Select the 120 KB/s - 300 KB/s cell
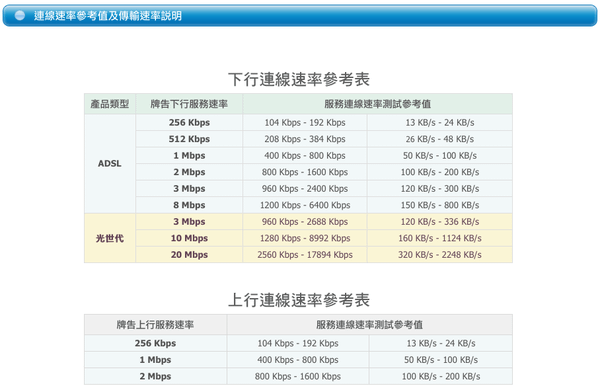600x388 pixels. tap(440, 189)
